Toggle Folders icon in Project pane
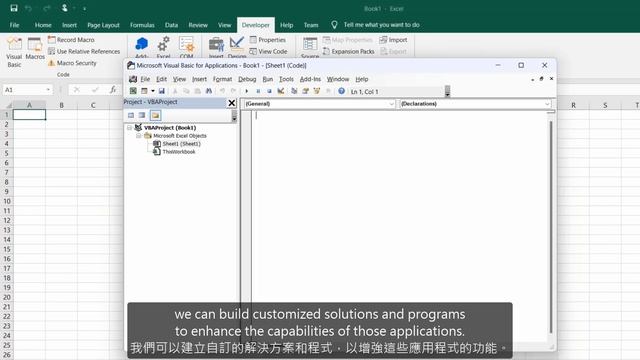 [x=156, y=115]
